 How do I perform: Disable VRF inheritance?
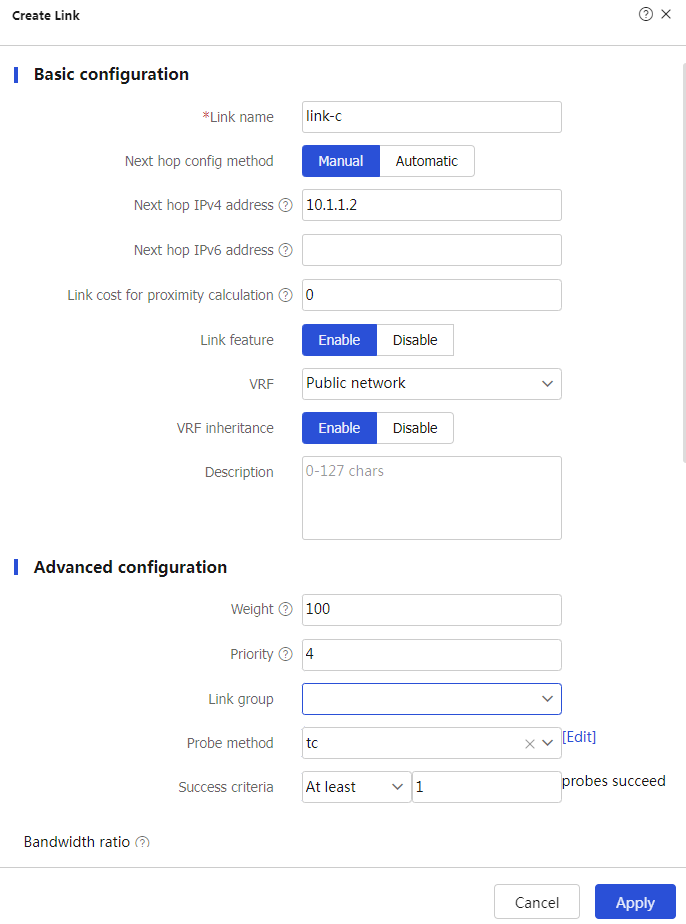pyautogui.click(x=415, y=428)
